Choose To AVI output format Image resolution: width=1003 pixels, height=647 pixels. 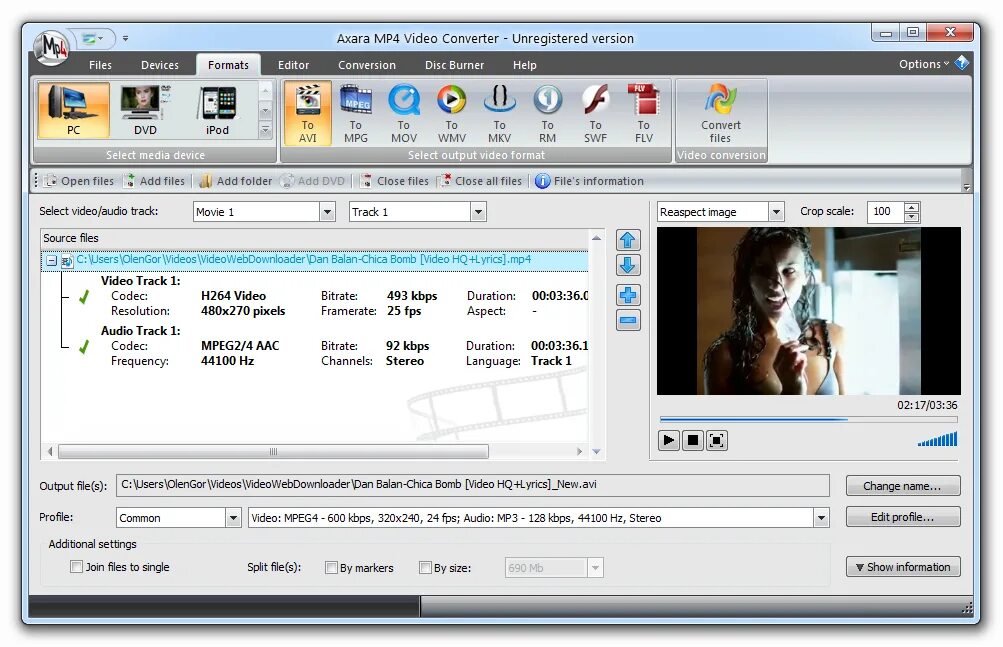point(308,113)
